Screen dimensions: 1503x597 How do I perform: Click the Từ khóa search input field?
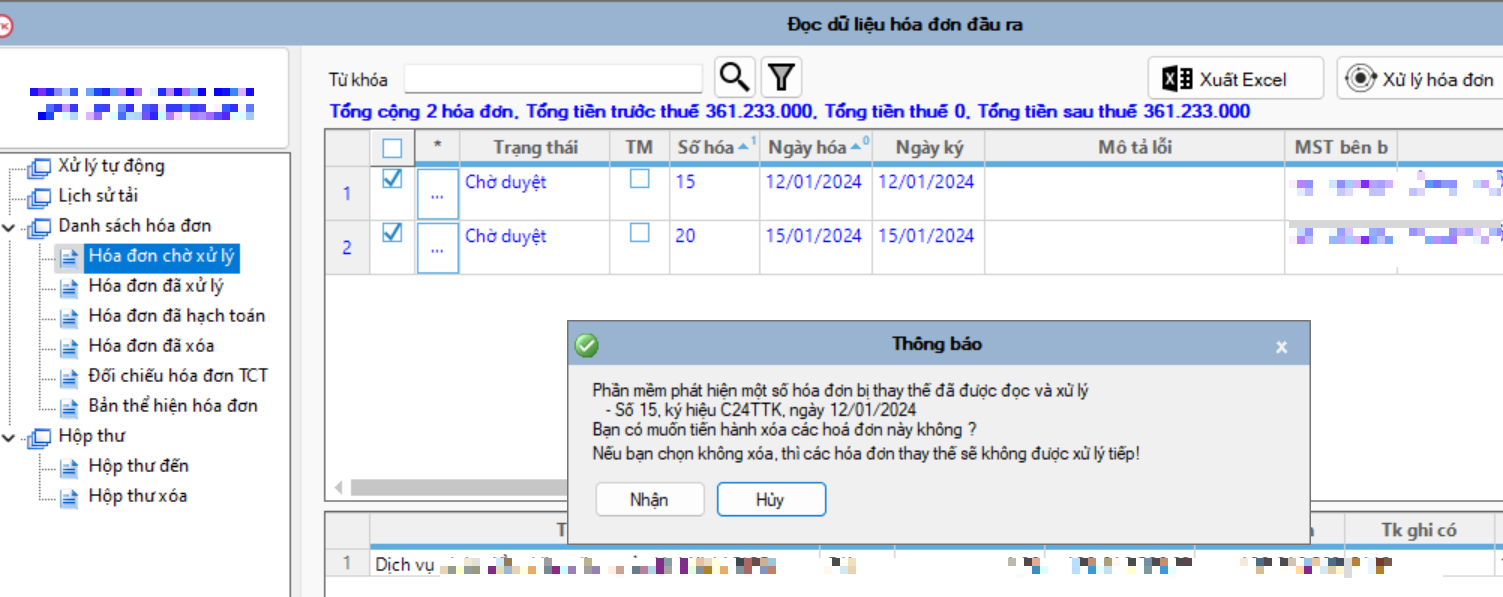[553, 79]
